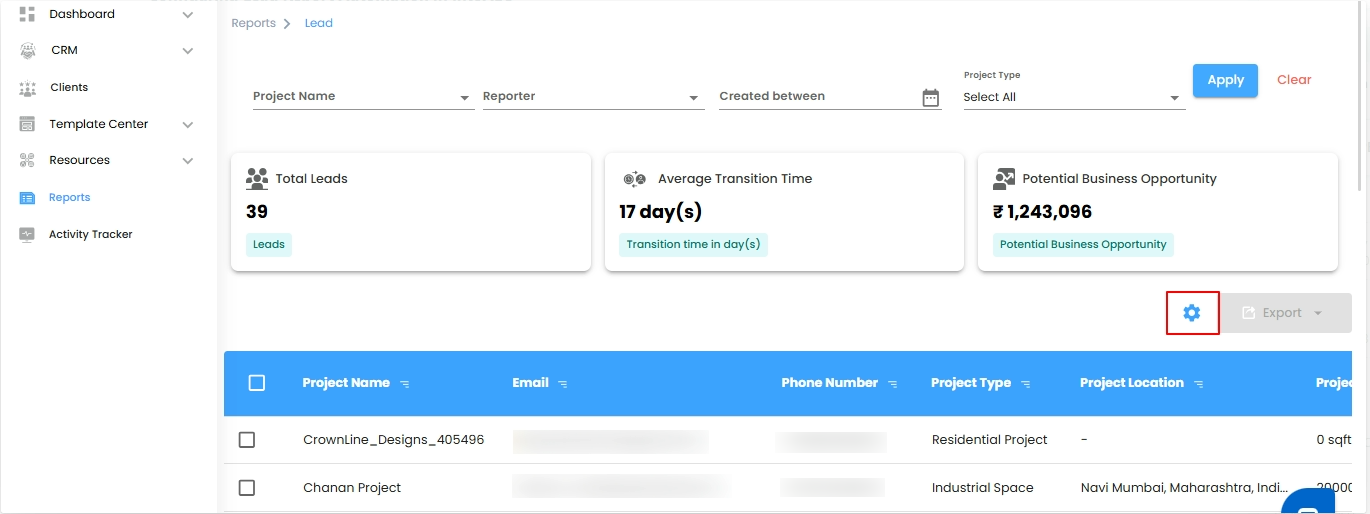Open the Export dropdown button

(1286, 313)
